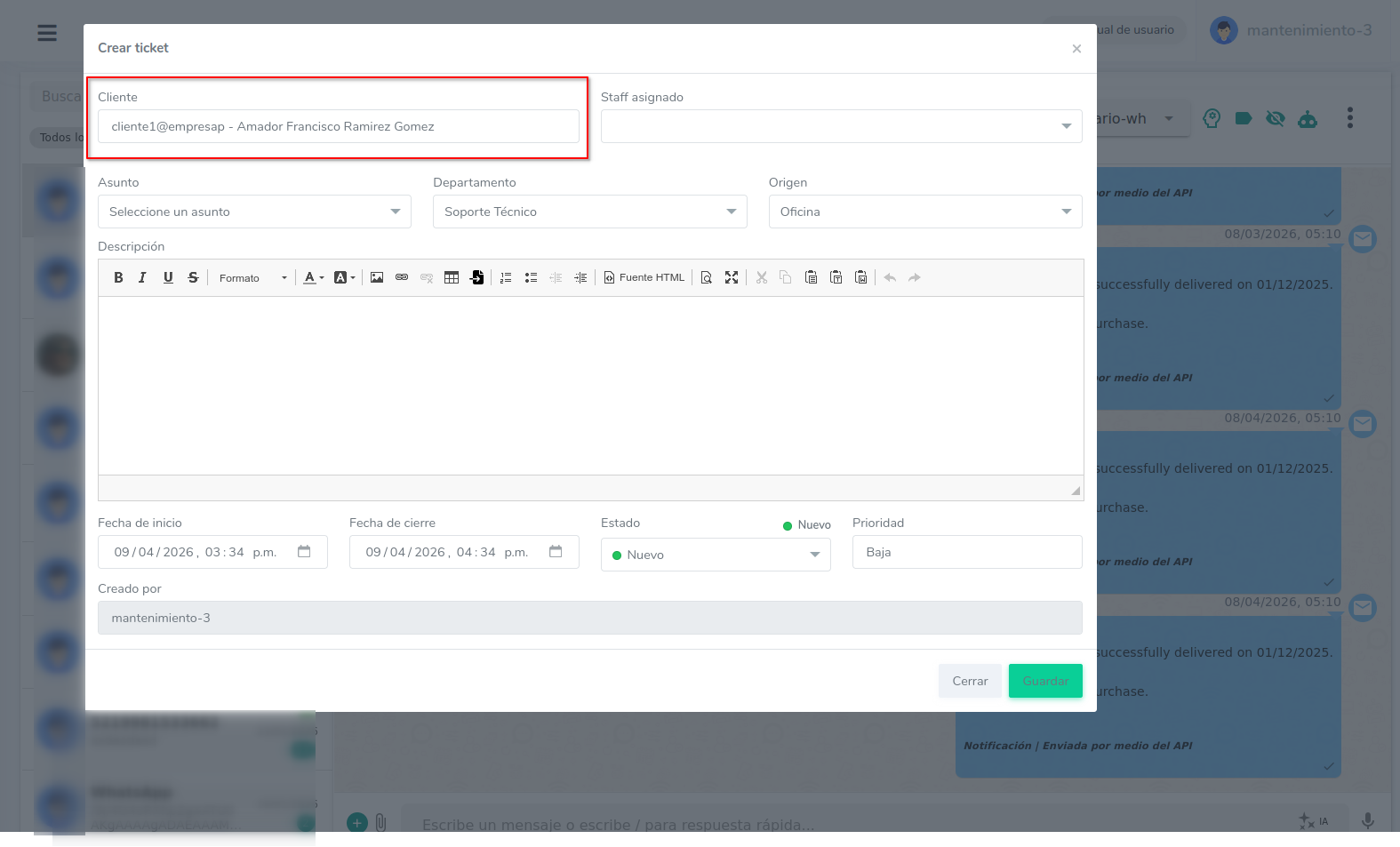Toggle underline formatting in the editor
This screenshot has height=847, width=1400.
tap(168, 277)
